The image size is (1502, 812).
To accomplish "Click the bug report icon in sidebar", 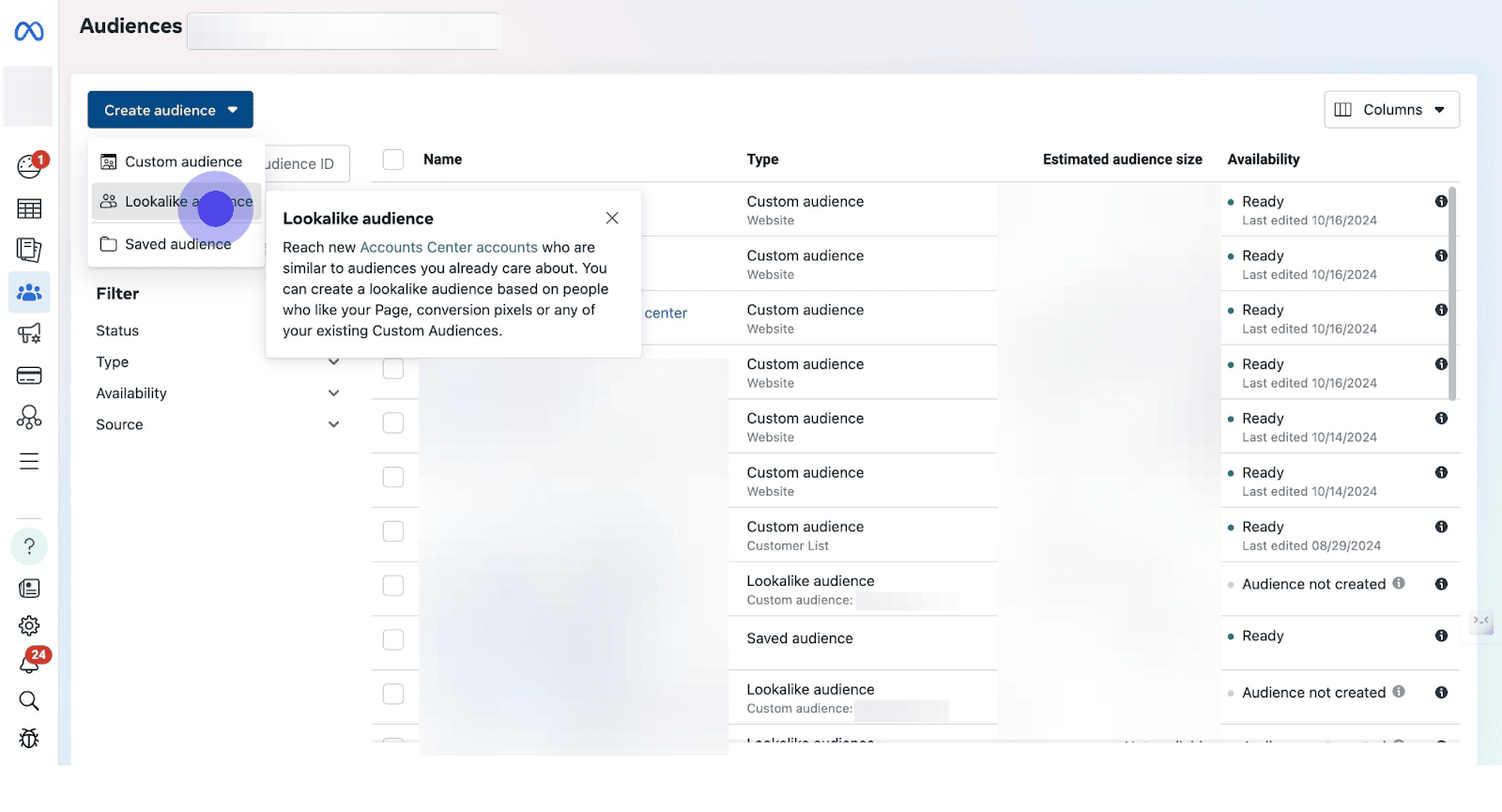I will point(29,738).
